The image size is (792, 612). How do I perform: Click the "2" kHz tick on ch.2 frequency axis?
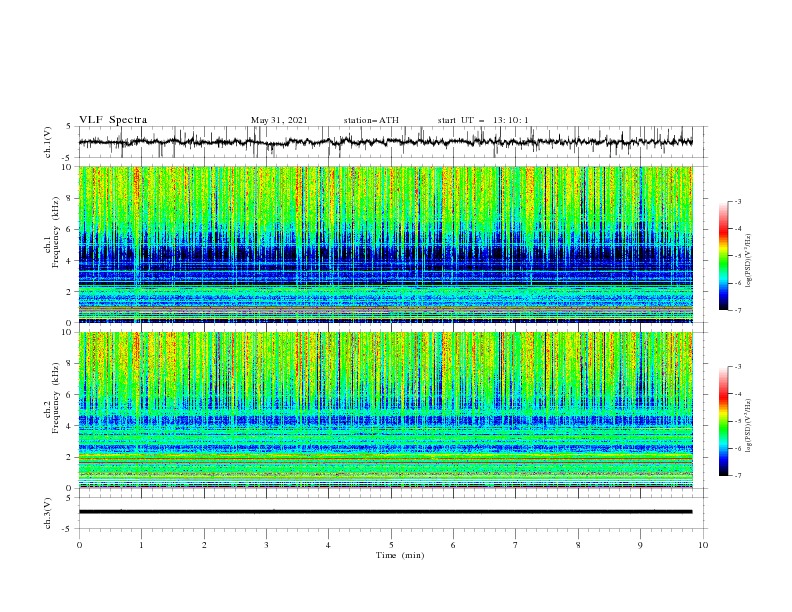coord(70,457)
